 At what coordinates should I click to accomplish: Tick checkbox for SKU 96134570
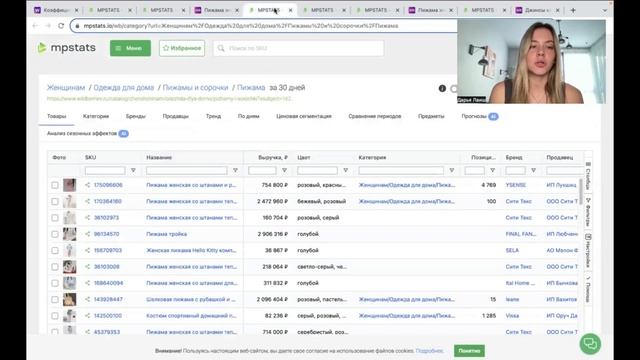tap(55, 234)
